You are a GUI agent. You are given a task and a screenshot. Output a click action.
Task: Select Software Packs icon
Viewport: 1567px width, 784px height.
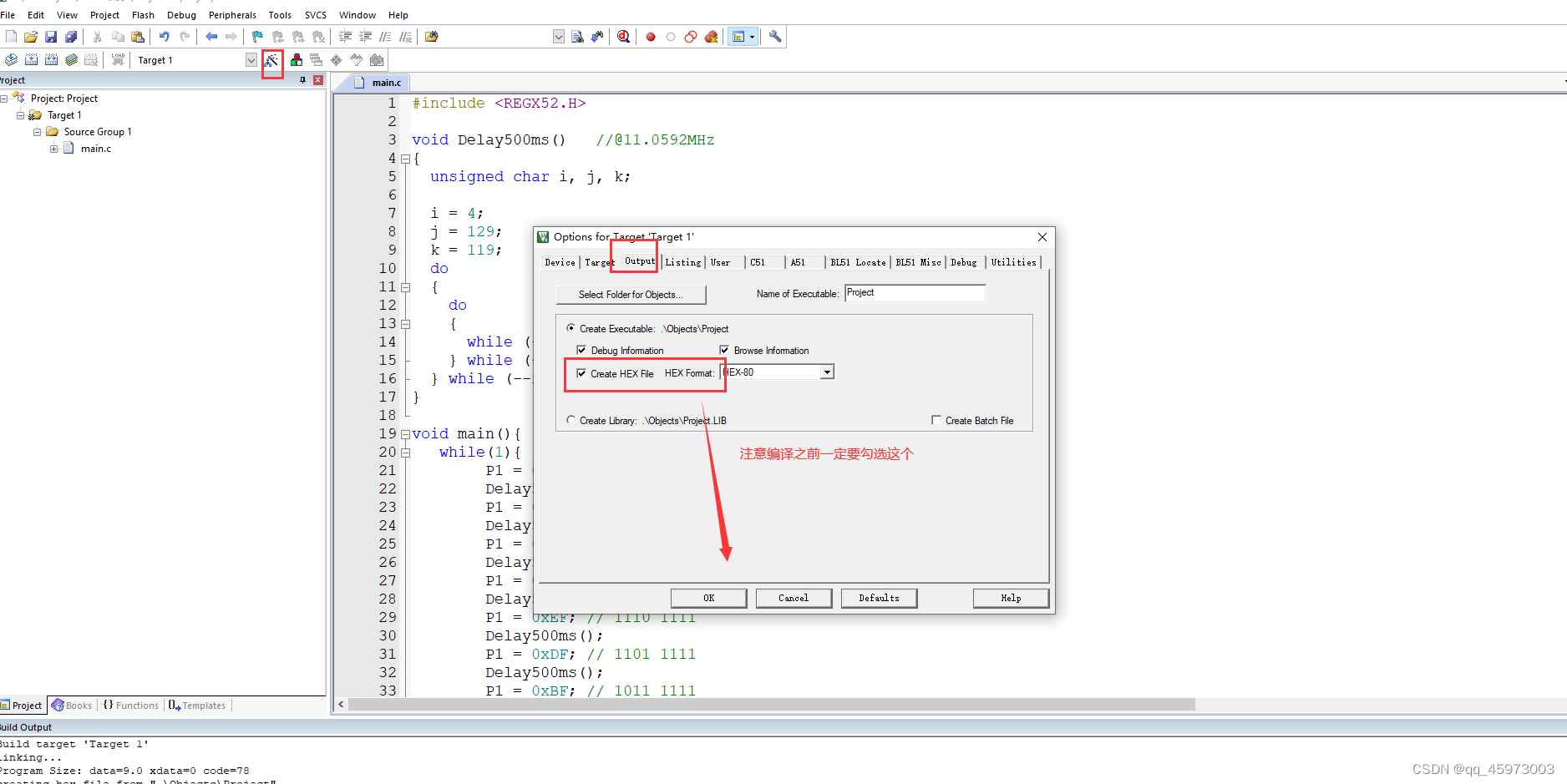[357, 60]
